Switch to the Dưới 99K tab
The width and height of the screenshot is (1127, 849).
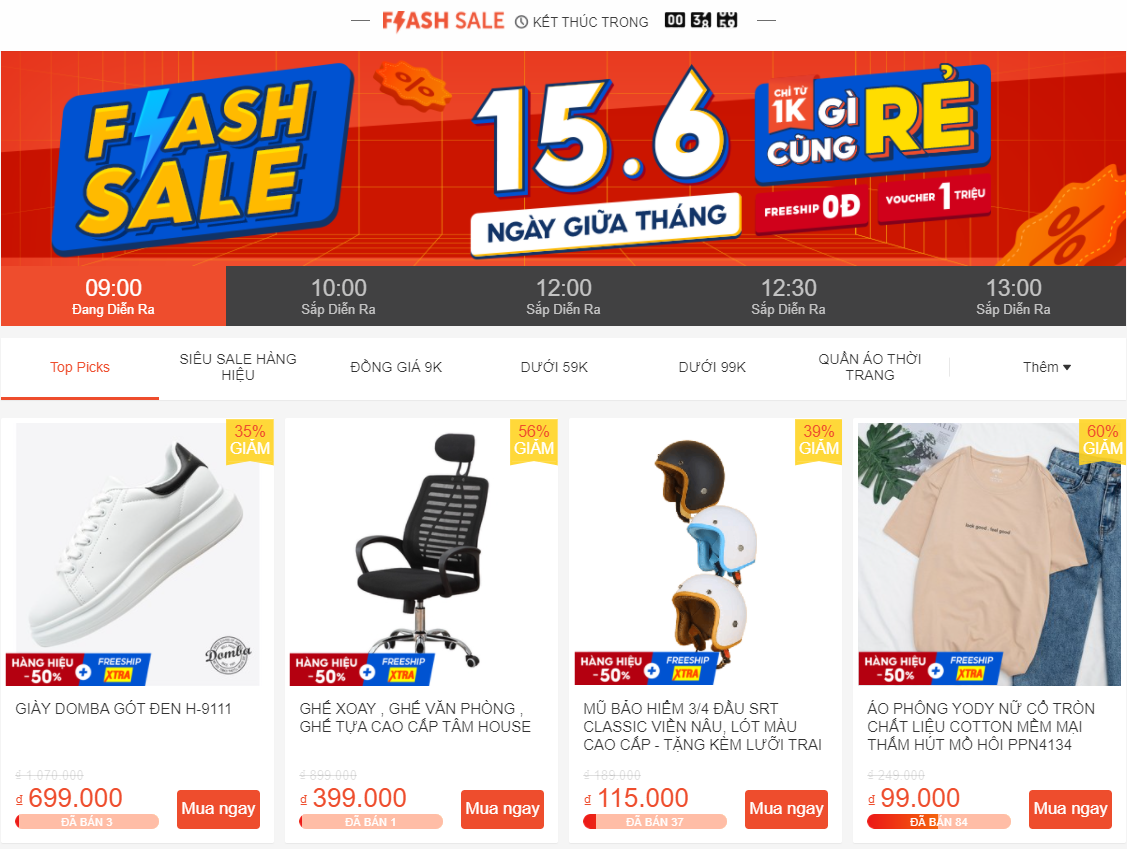click(x=712, y=367)
